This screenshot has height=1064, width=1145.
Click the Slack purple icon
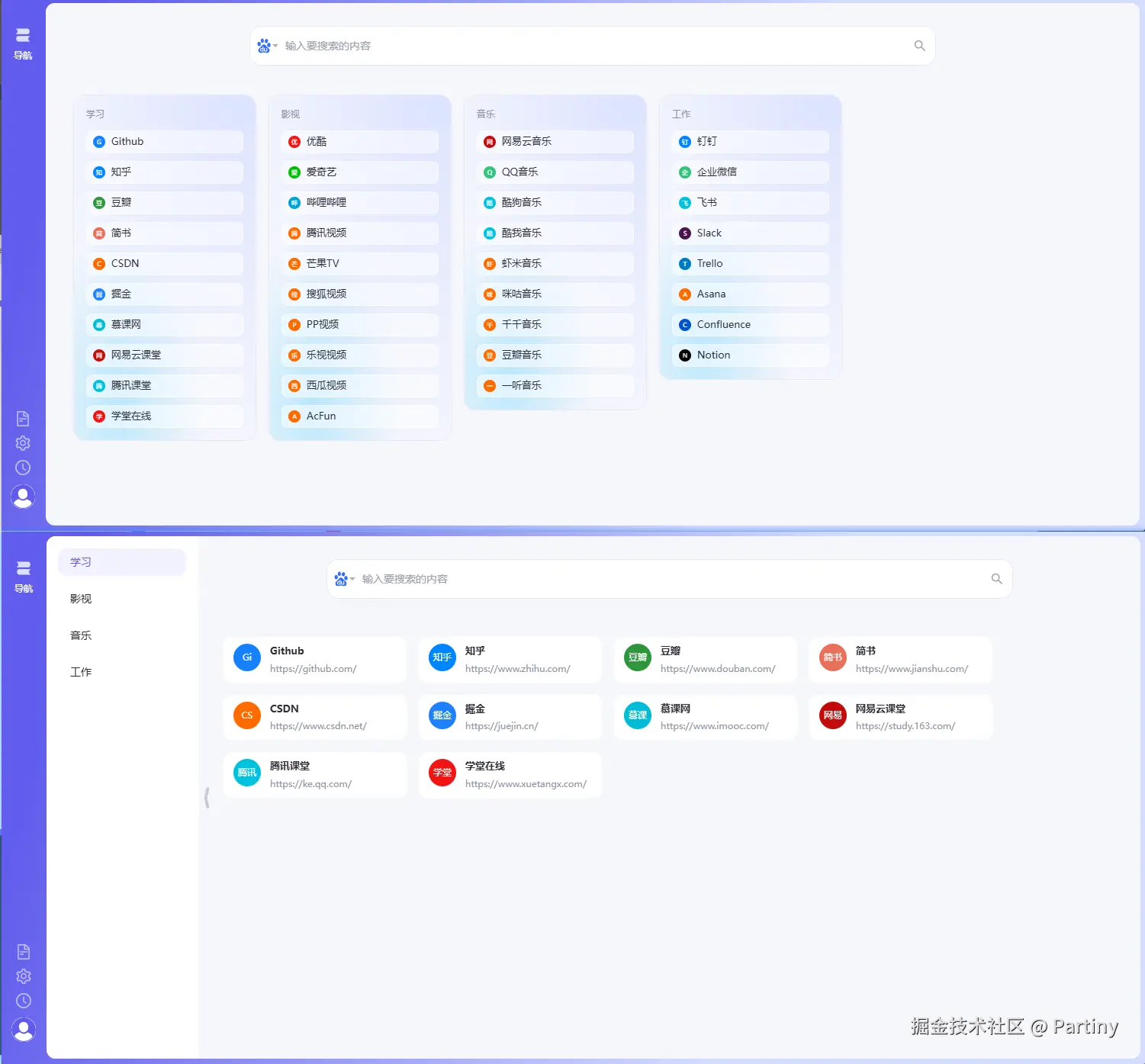tap(685, 233)
